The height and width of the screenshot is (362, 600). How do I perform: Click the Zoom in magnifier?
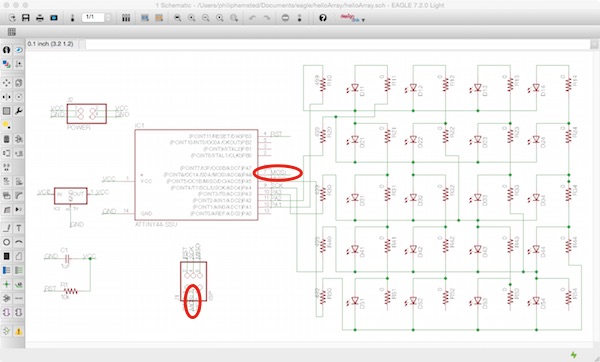tap(191, 18)
